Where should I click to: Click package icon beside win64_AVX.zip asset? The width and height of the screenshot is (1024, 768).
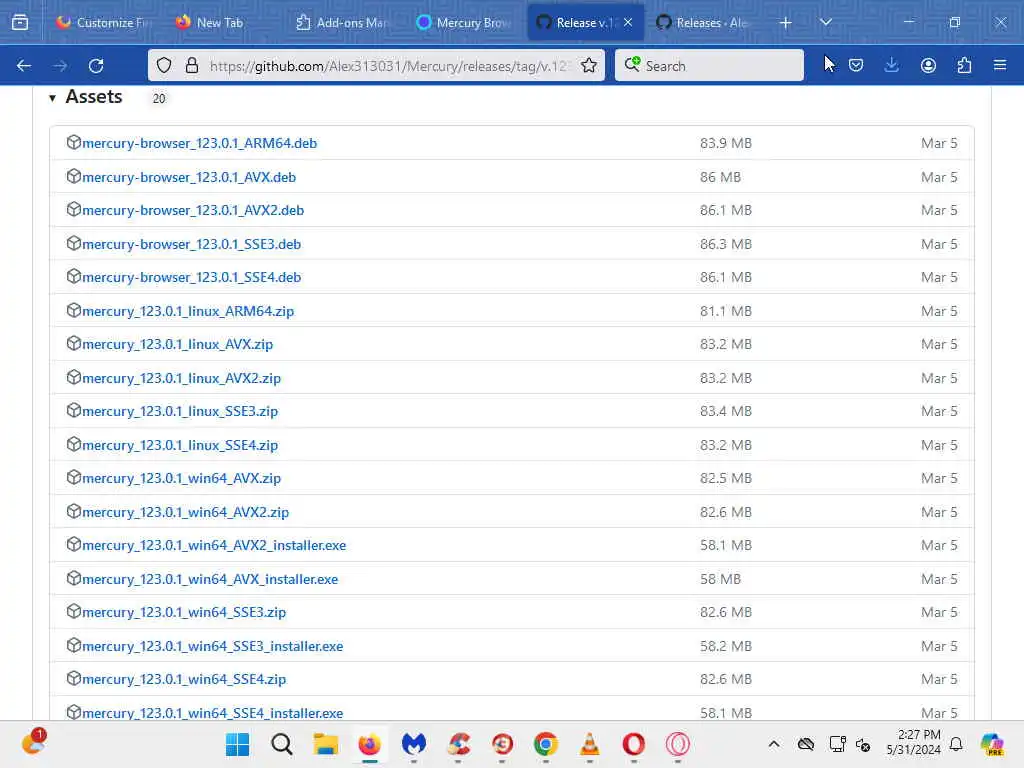[x=74, y=477]
